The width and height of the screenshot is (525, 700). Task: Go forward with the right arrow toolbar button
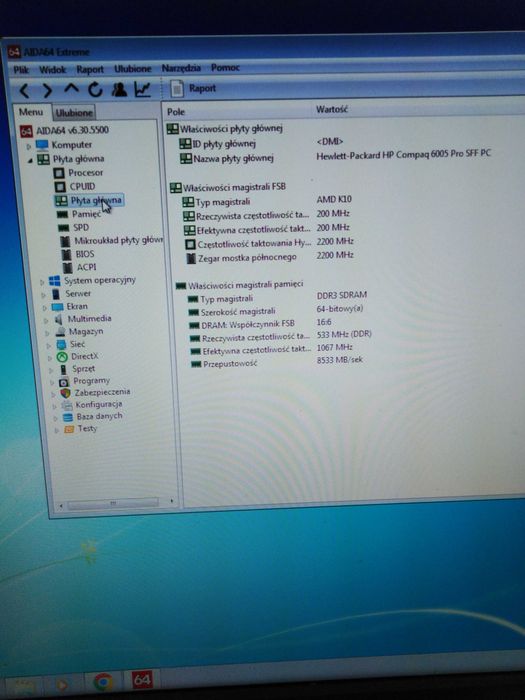47,91
